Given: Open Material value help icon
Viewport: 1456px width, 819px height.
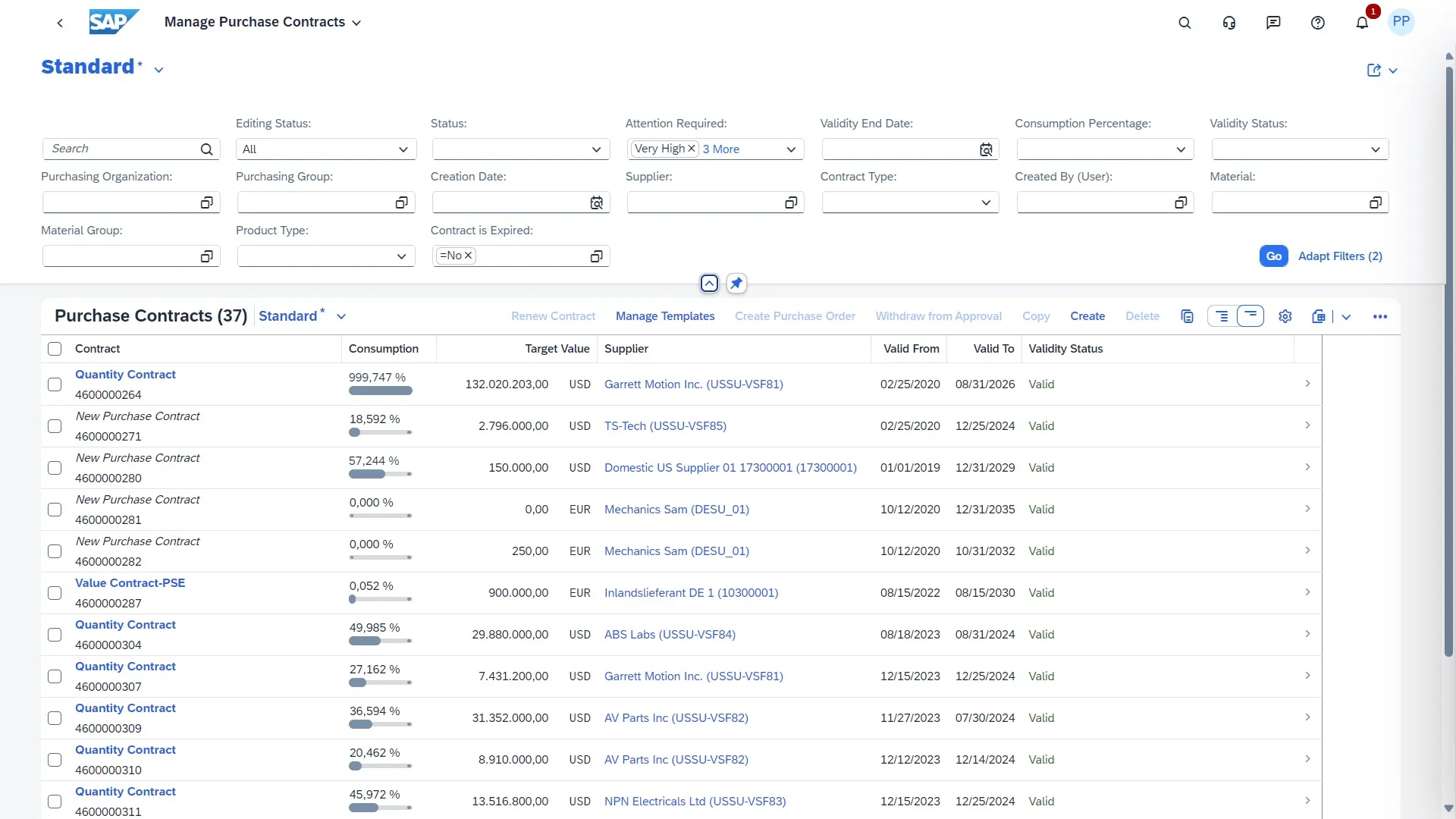Looking at the screenshot, I should [x=1376, y=202].
